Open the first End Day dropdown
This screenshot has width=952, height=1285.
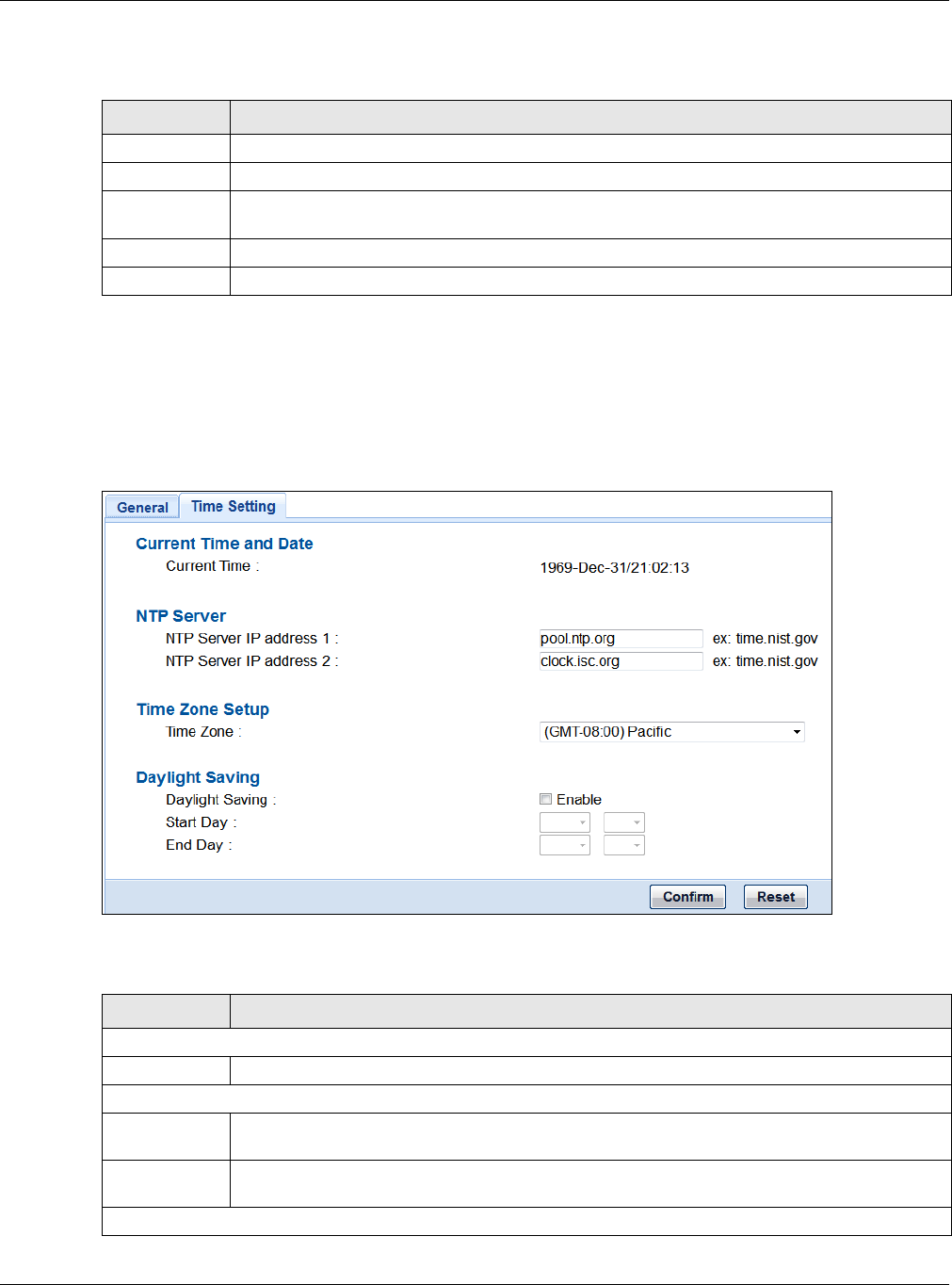point(565,845)
